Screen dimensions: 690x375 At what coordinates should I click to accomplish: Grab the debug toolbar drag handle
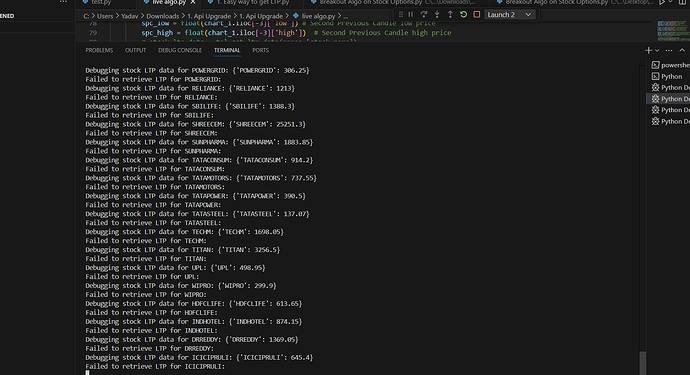click(400, 15)
